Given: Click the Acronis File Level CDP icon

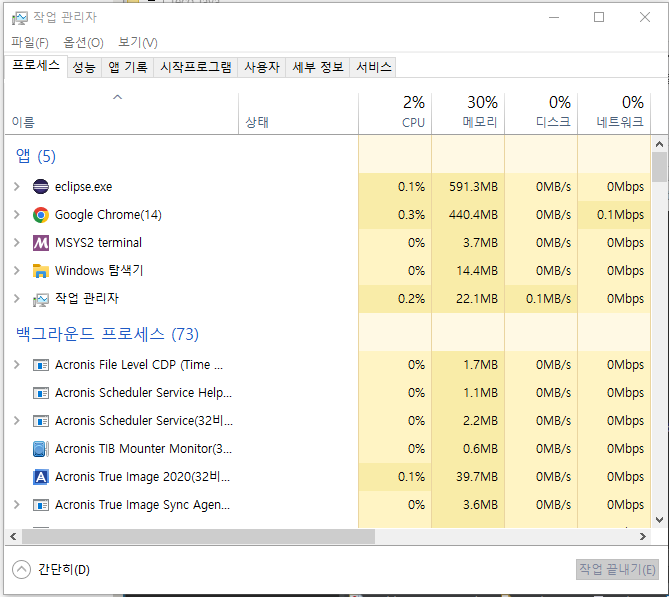Looking at the screenshot, I should [x=41, y=365].
